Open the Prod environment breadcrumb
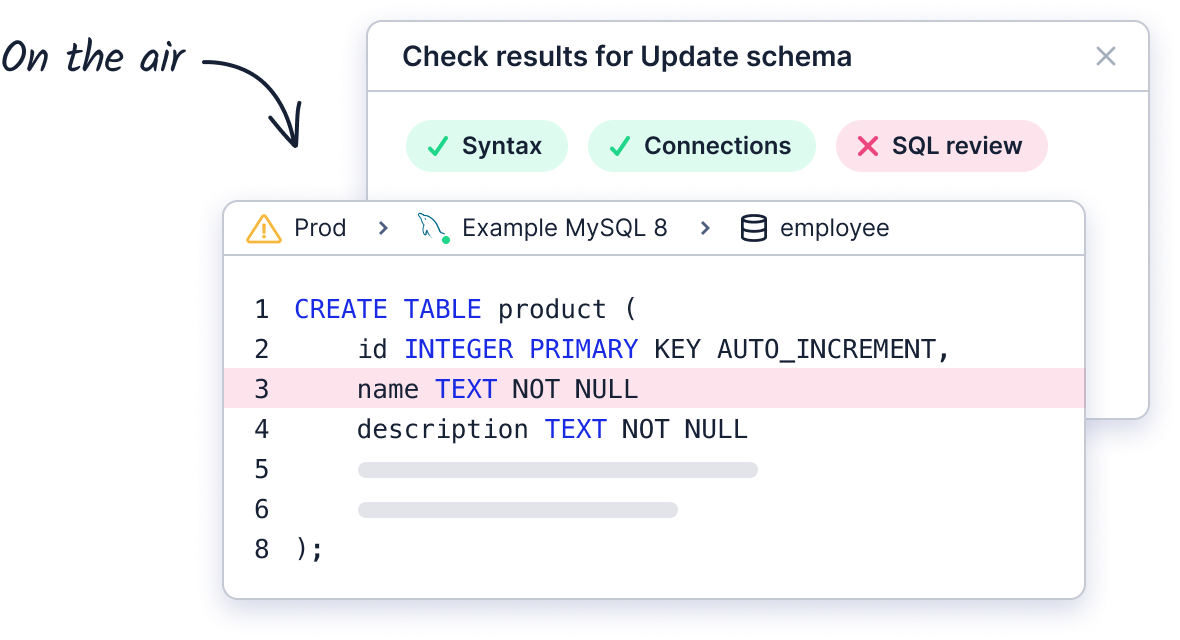This screenshot has width=1180, height=640. point(320,228)
